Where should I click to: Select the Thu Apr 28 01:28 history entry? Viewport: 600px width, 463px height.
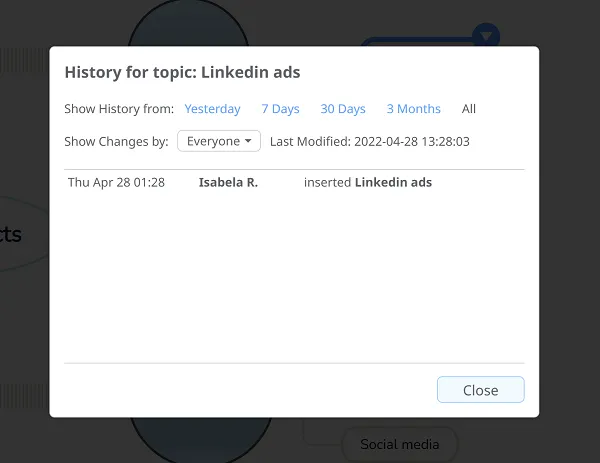pos(116,183)
